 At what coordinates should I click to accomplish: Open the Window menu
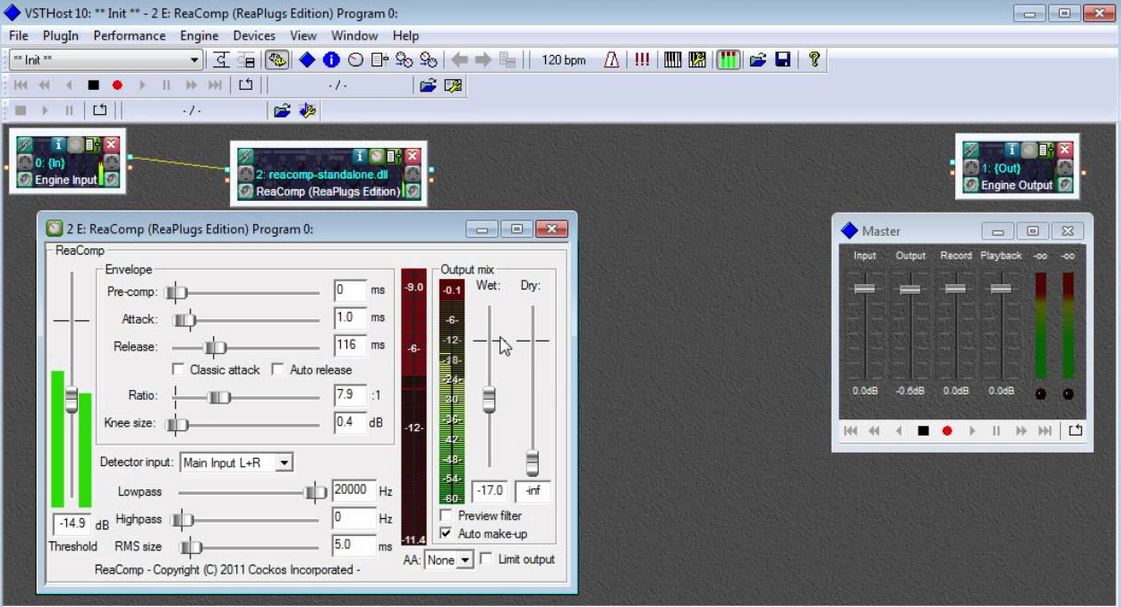coord(355,36)
